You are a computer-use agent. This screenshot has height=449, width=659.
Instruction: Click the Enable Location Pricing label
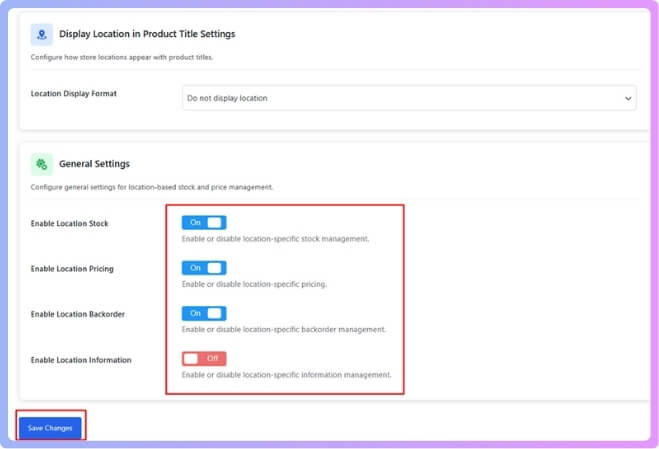pos(72,269)
